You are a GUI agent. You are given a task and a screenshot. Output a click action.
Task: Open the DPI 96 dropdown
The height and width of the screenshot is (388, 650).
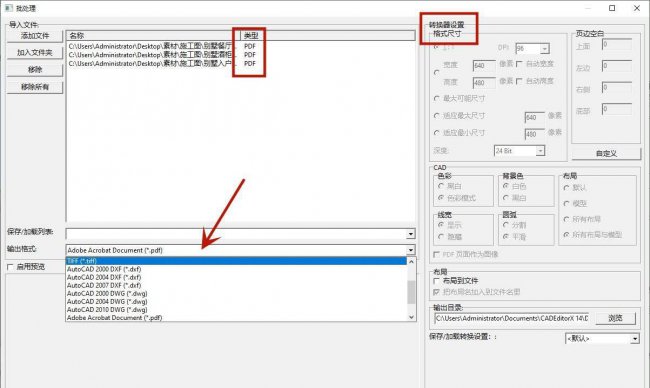click(x=545, y=49)
